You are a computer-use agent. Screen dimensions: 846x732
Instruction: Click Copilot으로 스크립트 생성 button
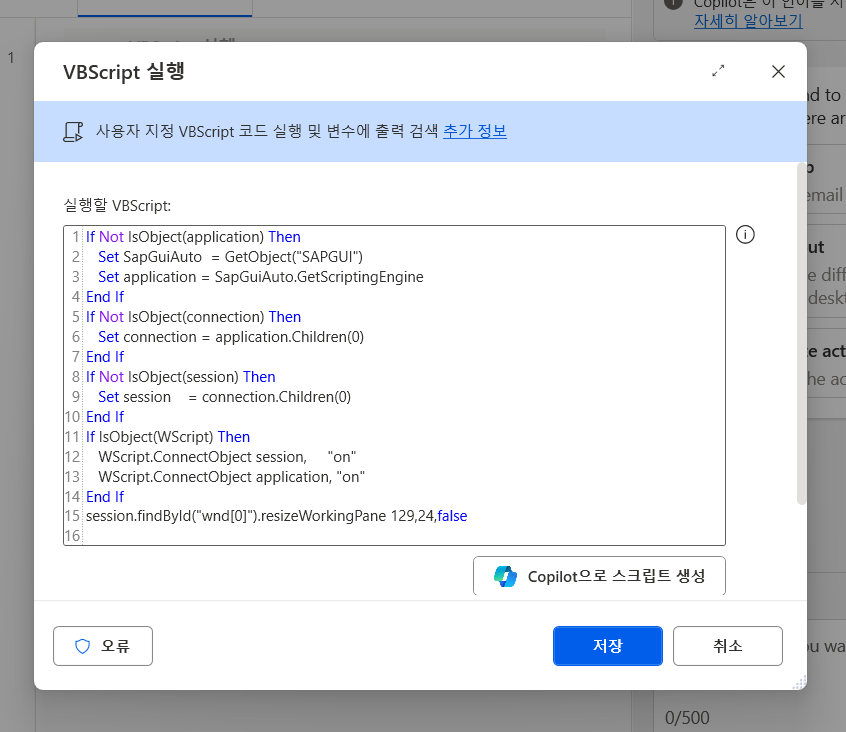(599, 576)
